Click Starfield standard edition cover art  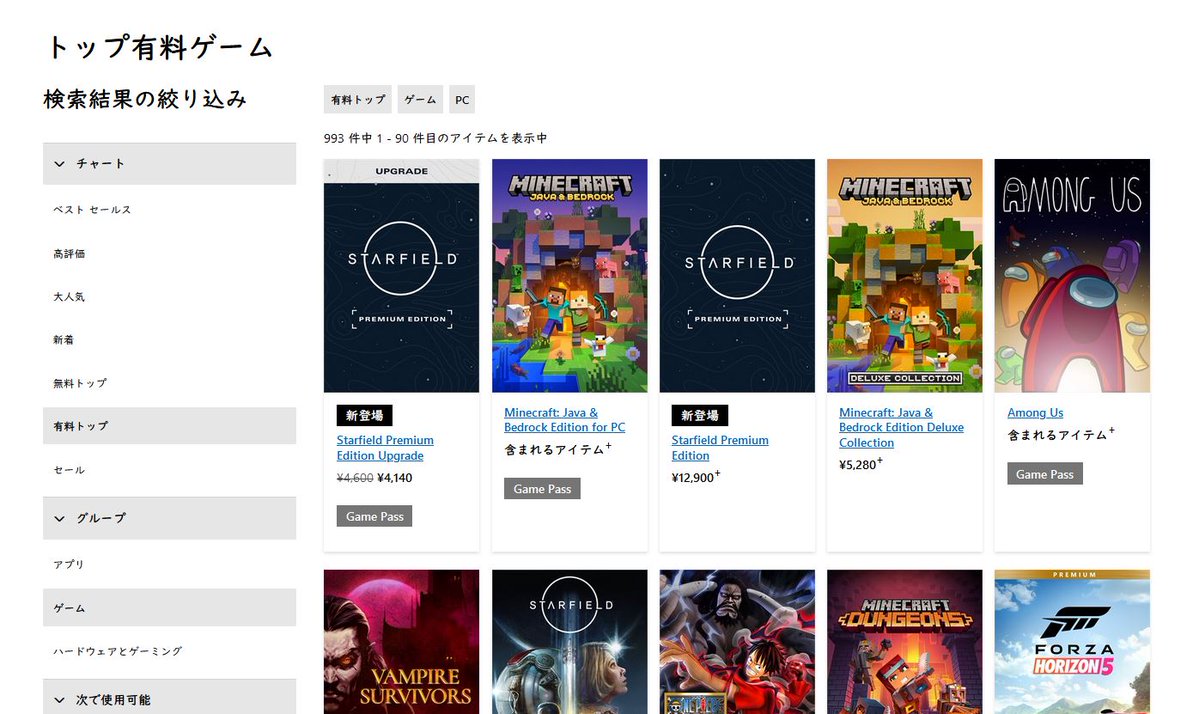click(x=570, y=642)
